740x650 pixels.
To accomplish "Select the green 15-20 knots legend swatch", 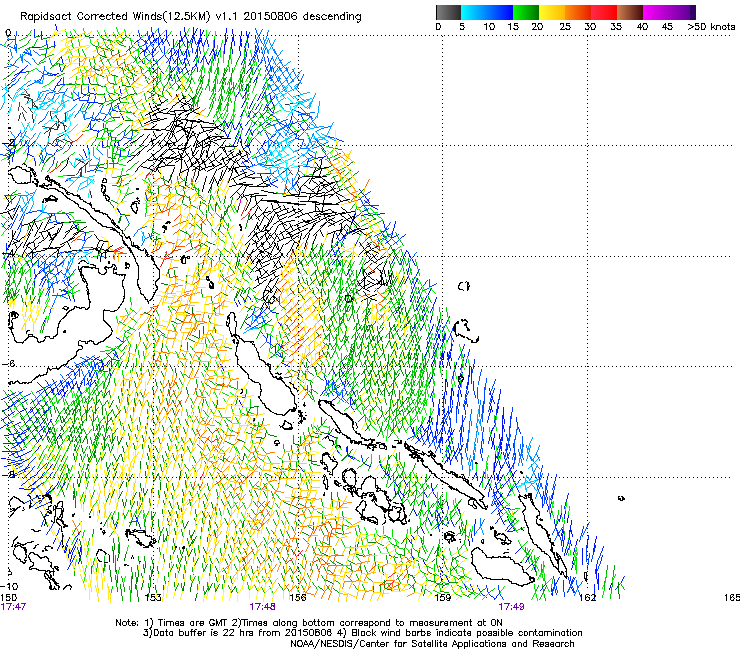I will click(x=526, y=12).
